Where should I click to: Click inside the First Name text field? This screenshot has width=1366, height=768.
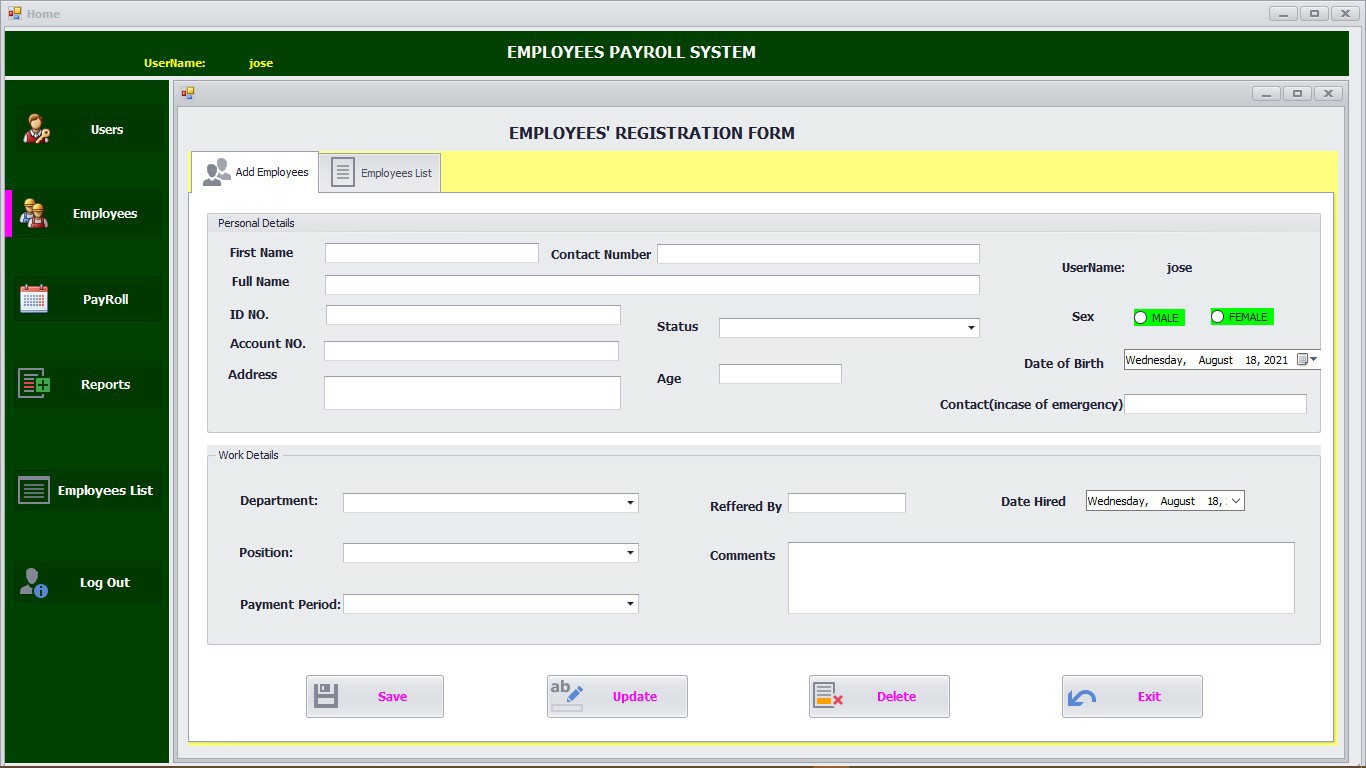click(x=430, y=253)
